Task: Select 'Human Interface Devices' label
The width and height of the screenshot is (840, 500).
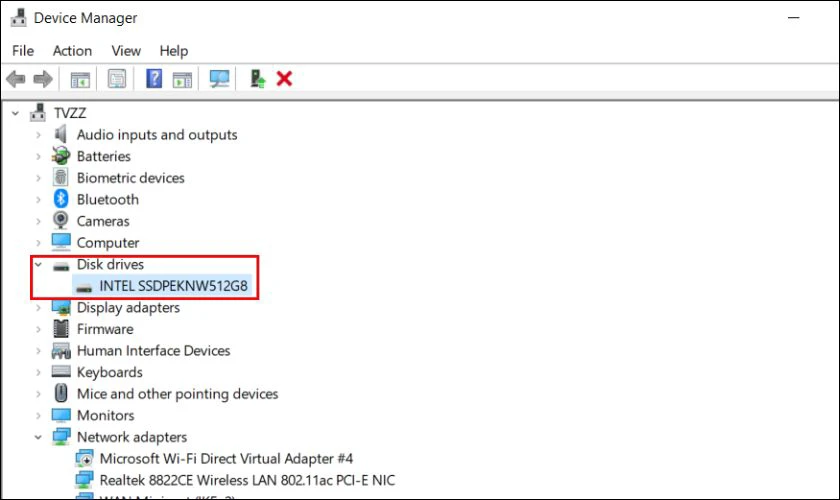Action: pos(154,350)
